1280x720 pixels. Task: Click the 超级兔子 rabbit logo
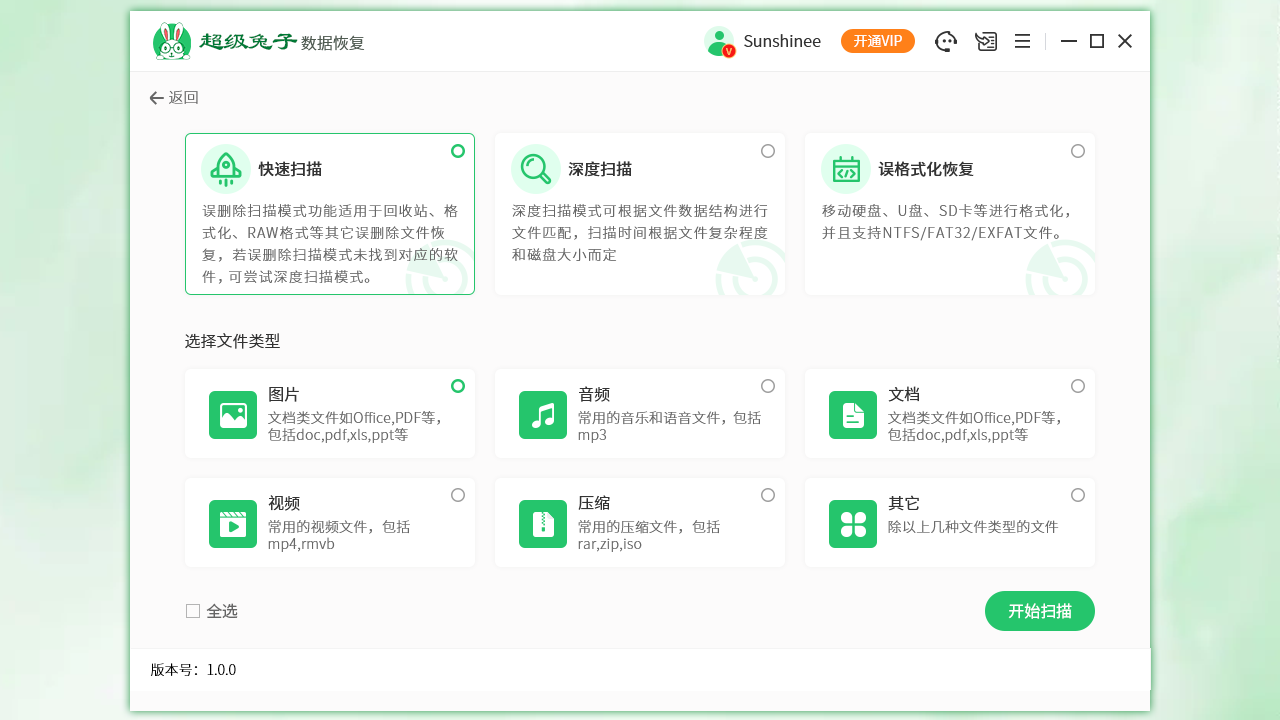[172, 41]
